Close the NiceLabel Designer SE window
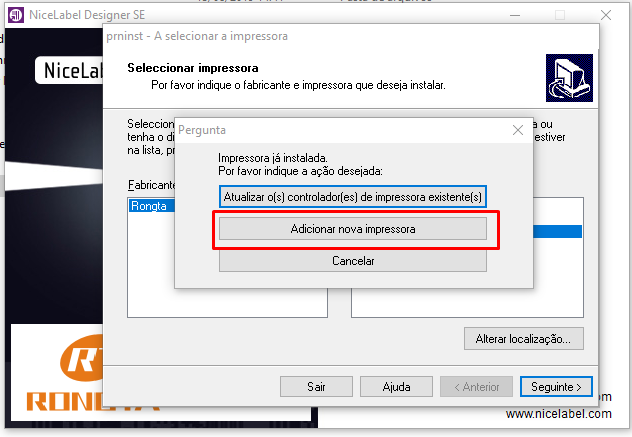This screenshot has width=632, height=437. (605, 15)
